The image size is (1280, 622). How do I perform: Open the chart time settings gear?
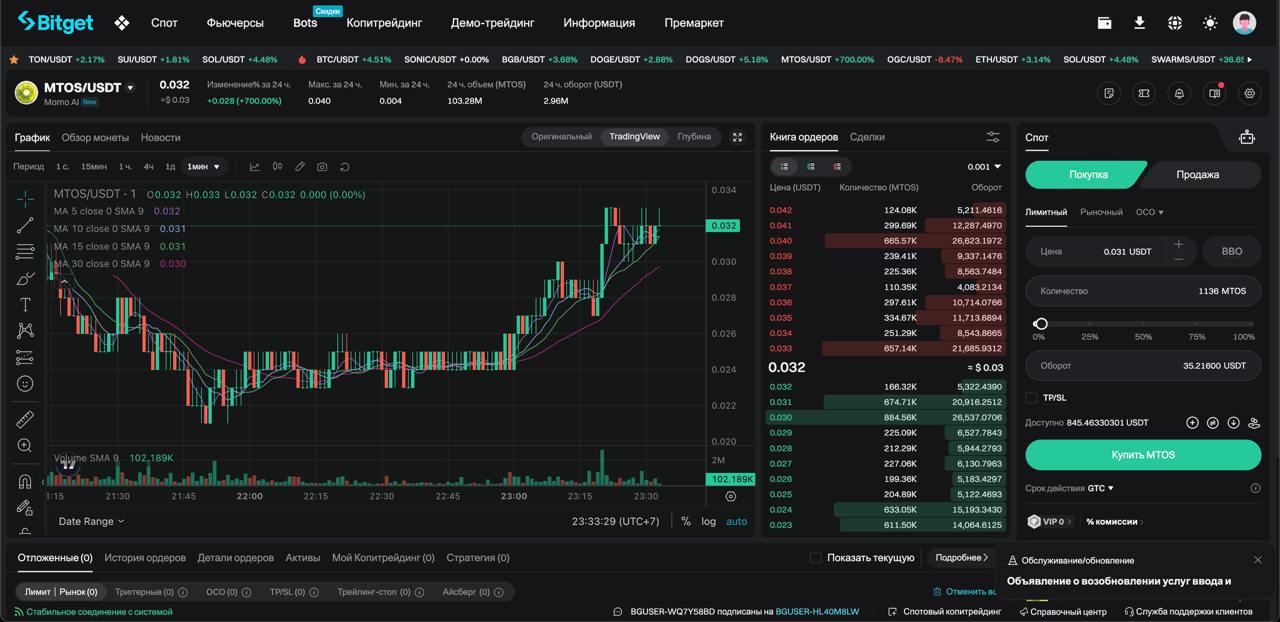pos(731,496)
